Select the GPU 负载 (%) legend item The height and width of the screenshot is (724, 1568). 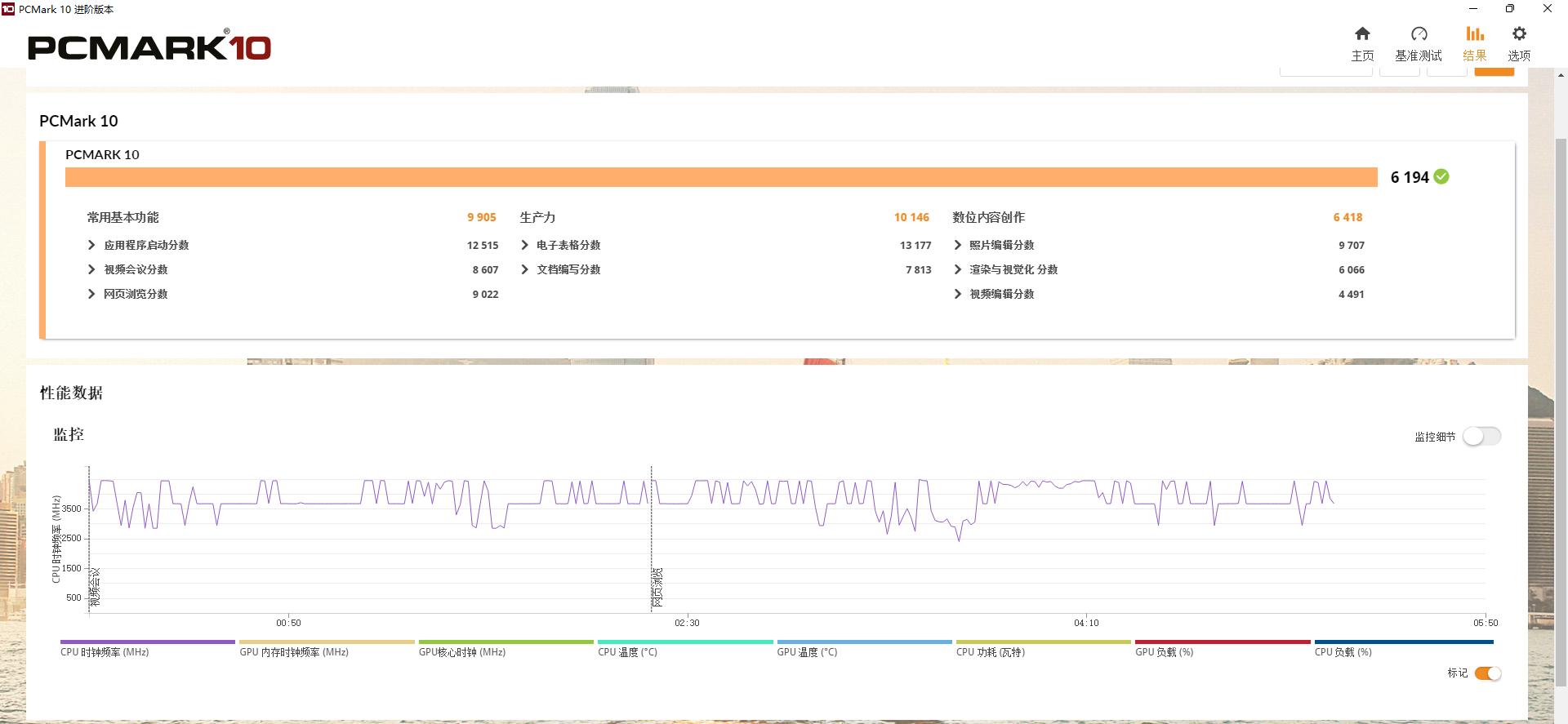1164,652
